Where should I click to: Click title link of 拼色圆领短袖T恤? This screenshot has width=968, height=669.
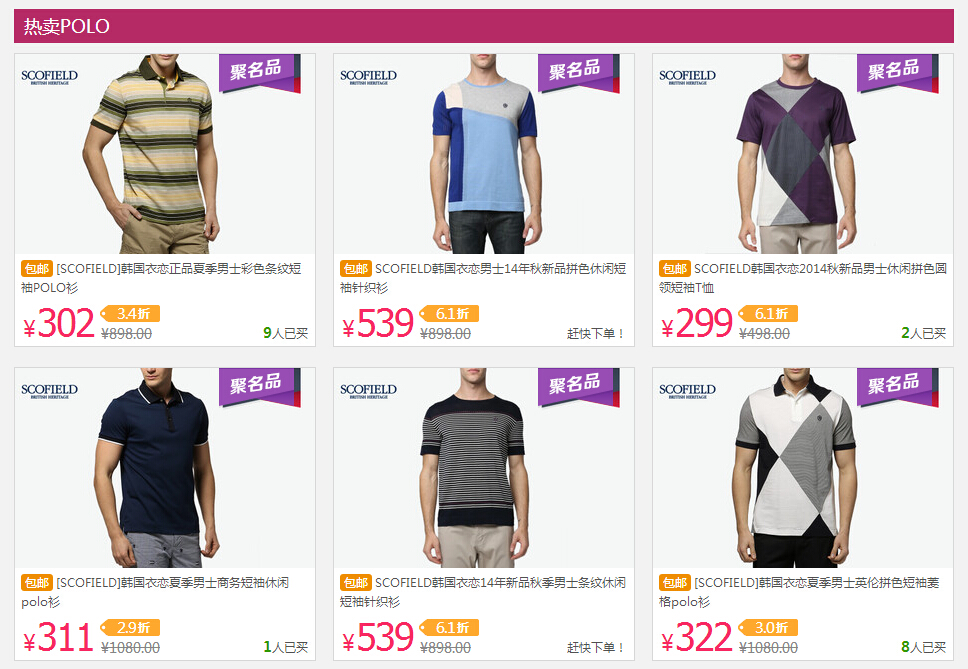[803, 278]
